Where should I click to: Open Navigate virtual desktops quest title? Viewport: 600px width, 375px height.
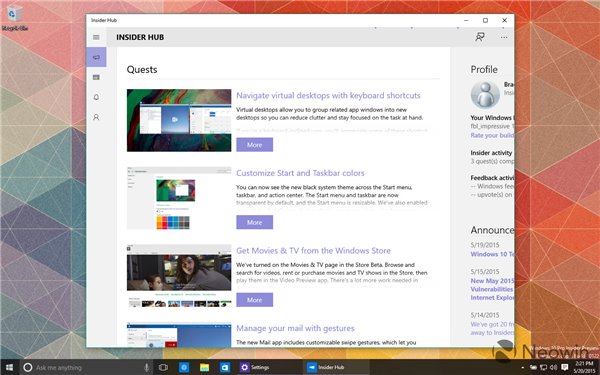[328, 96]
